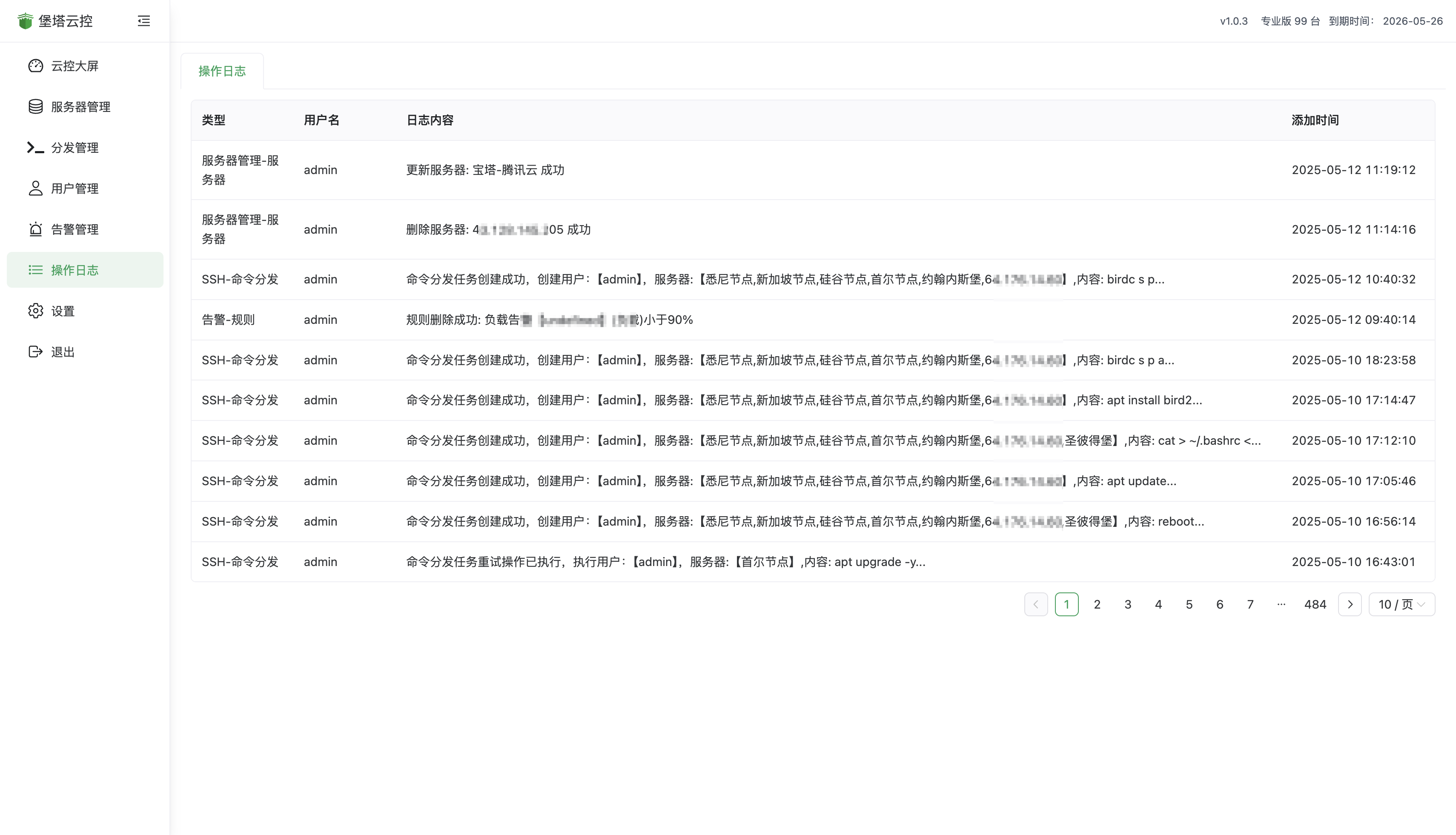Switch to the 操作日志 tab

pos(222,71)
